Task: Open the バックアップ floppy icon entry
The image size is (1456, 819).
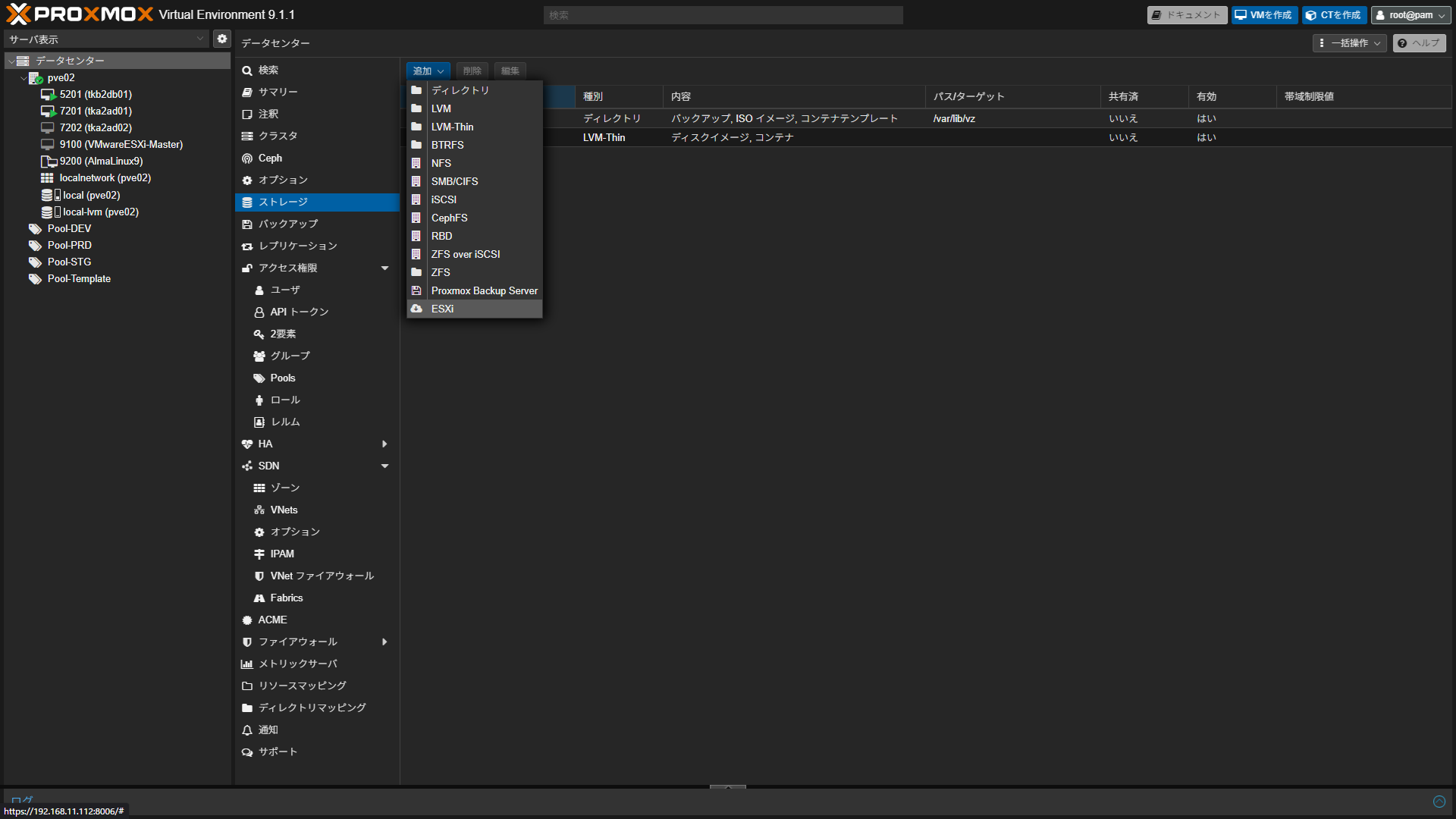Action: 247,224
